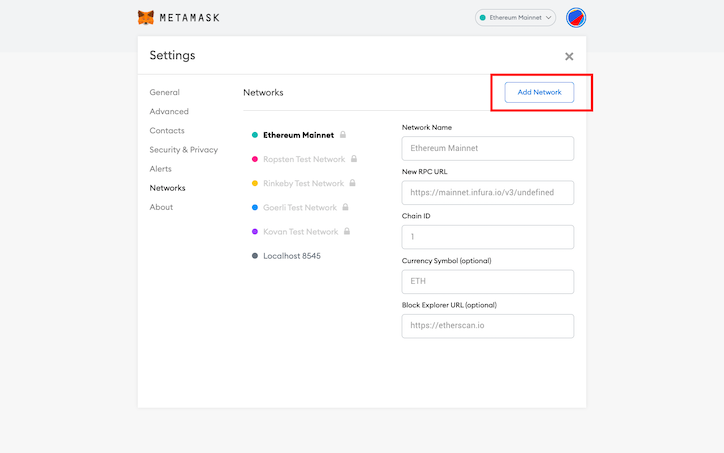Open Security & Privacy settings
This screenshot has width=724, height=453.
(183, 150)
